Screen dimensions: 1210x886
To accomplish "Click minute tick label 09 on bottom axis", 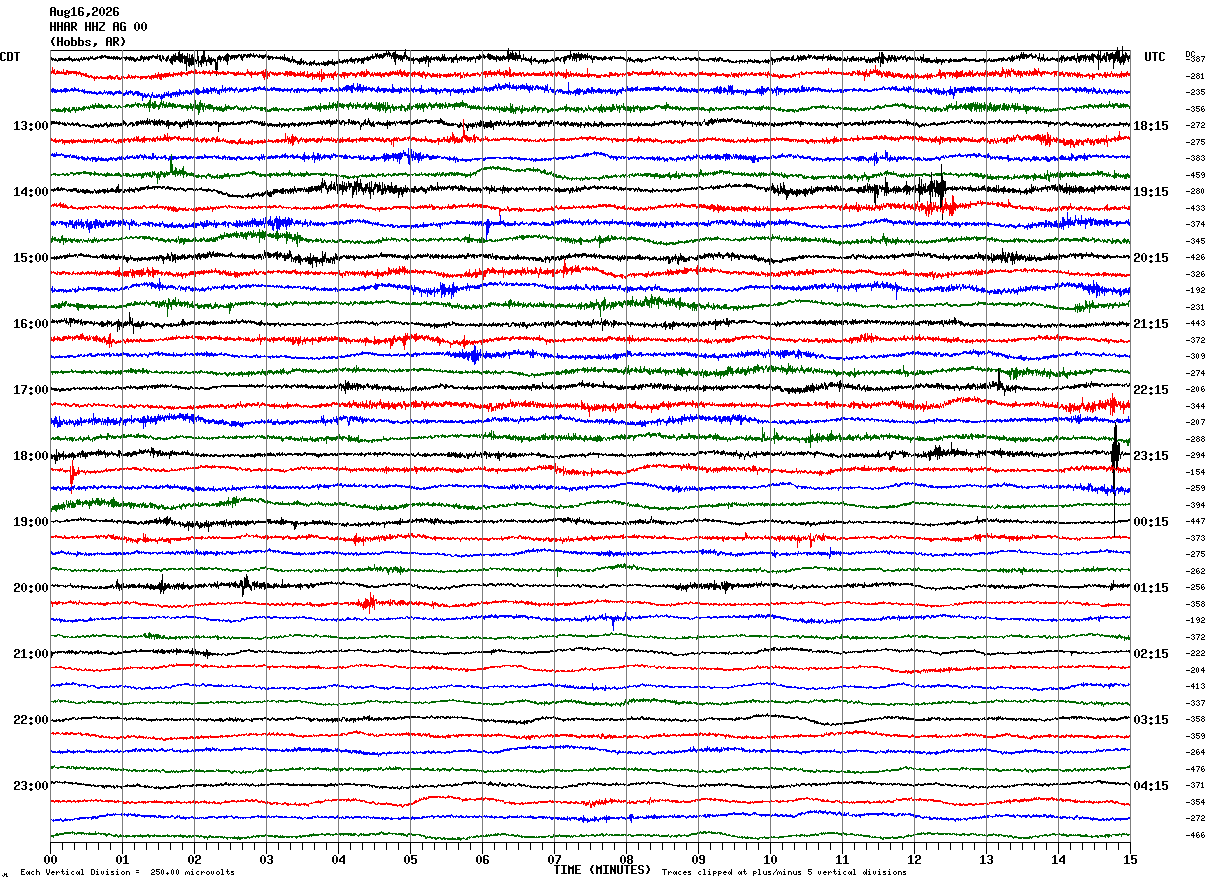I will coord(698,859).
